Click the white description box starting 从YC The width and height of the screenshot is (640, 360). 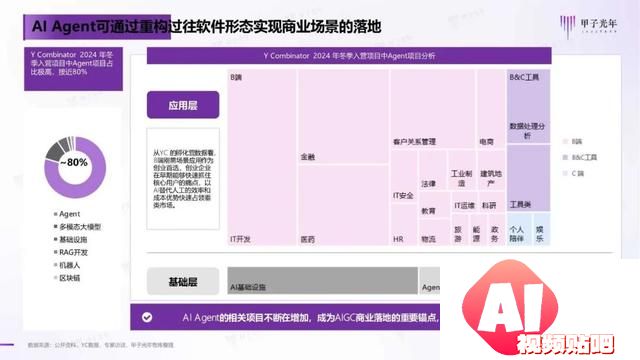point(183,179)
